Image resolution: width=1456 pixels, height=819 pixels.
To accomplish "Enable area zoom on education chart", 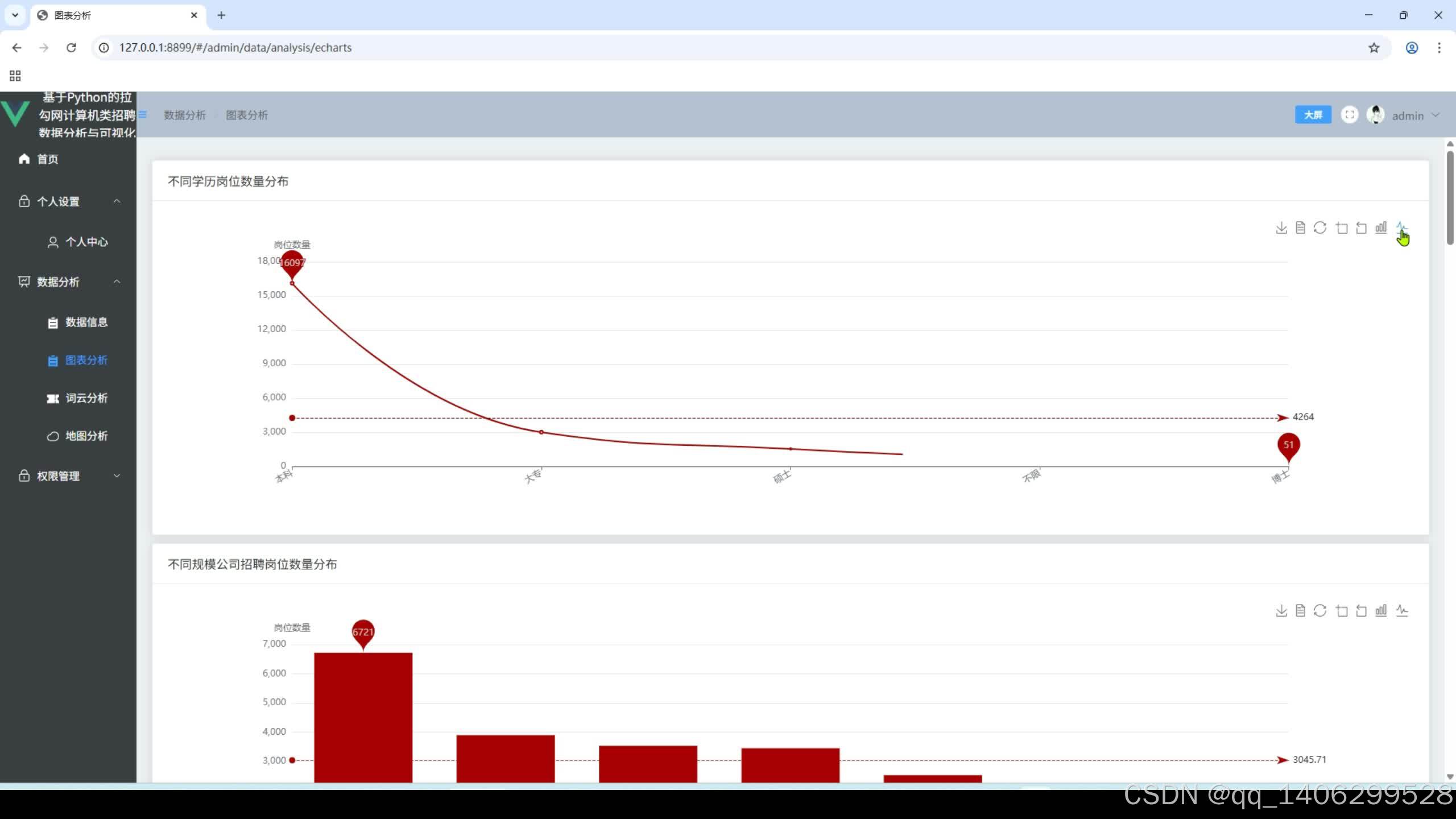I will [x=1342, y=228].
